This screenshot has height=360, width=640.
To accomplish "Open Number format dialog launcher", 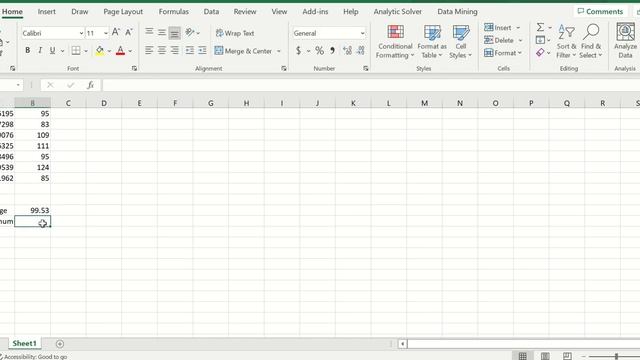I will tap(366, 69).
